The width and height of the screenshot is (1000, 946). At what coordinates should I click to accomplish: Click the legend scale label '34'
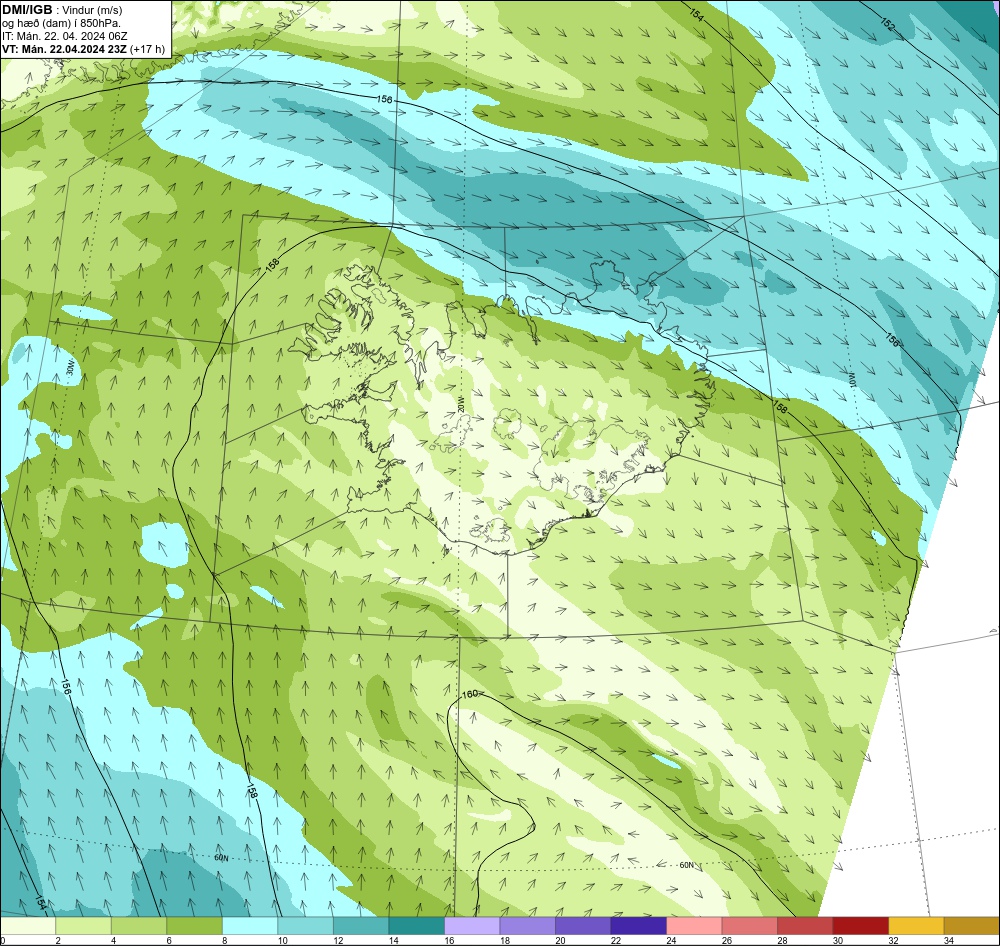948,940
